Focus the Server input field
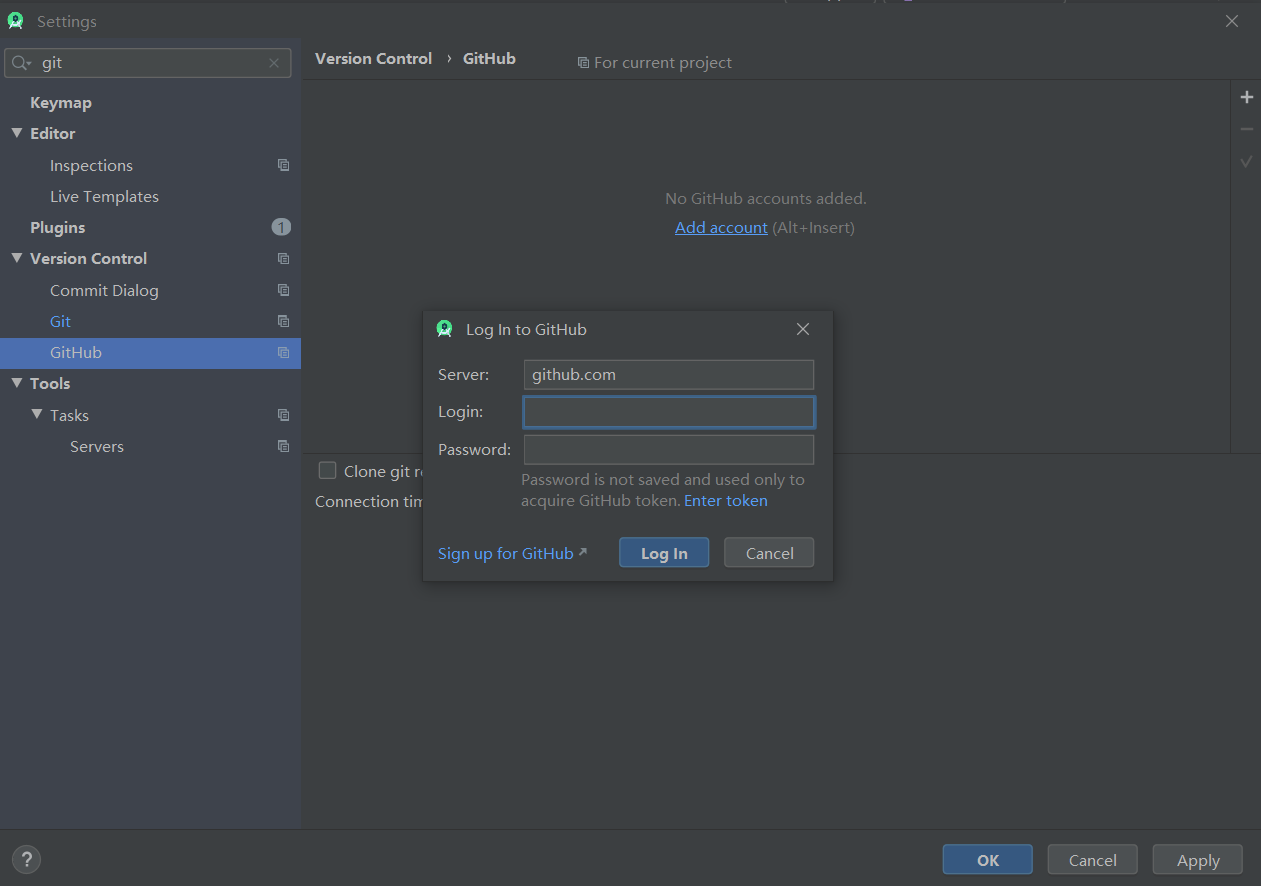 click(x=669, y=375)
